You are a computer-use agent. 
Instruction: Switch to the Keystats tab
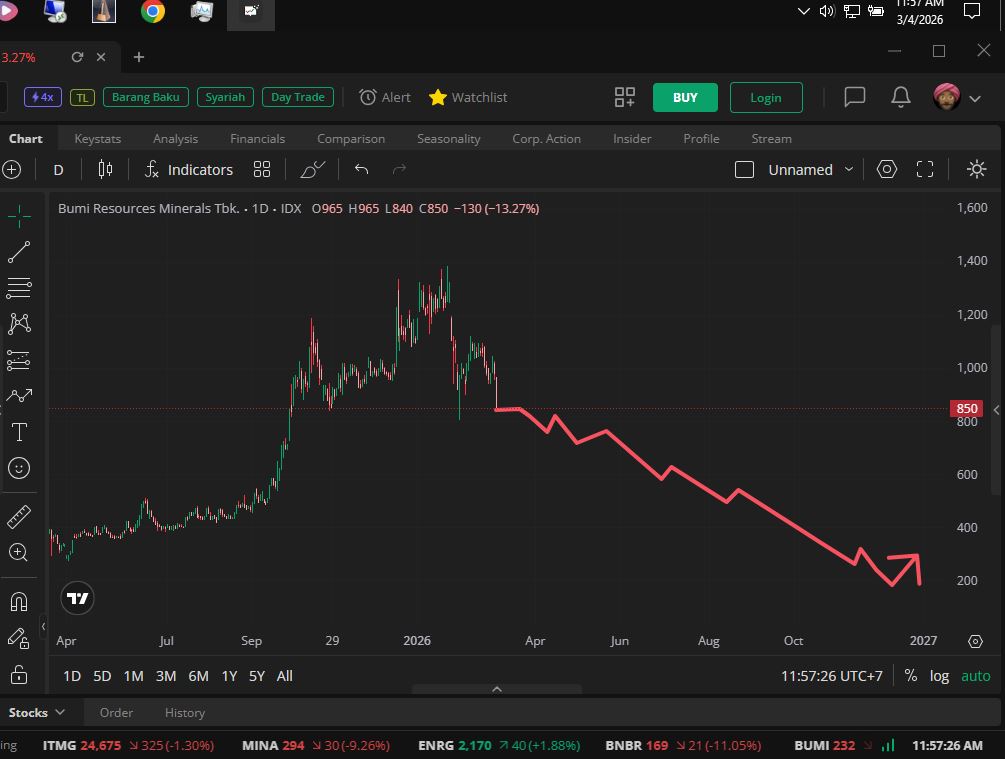[x=97, y=138]
